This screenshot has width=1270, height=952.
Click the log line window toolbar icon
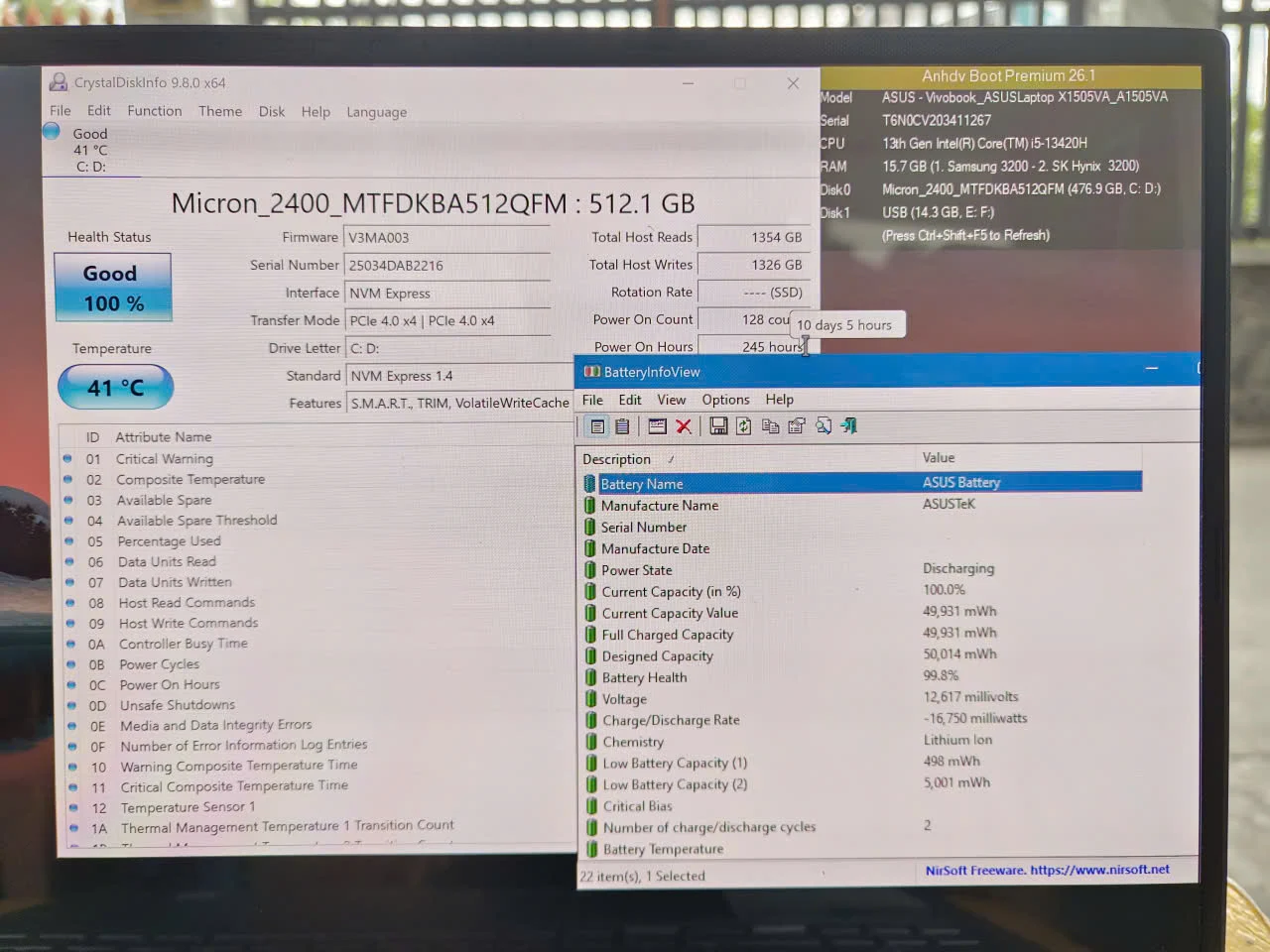click(657, 426)
